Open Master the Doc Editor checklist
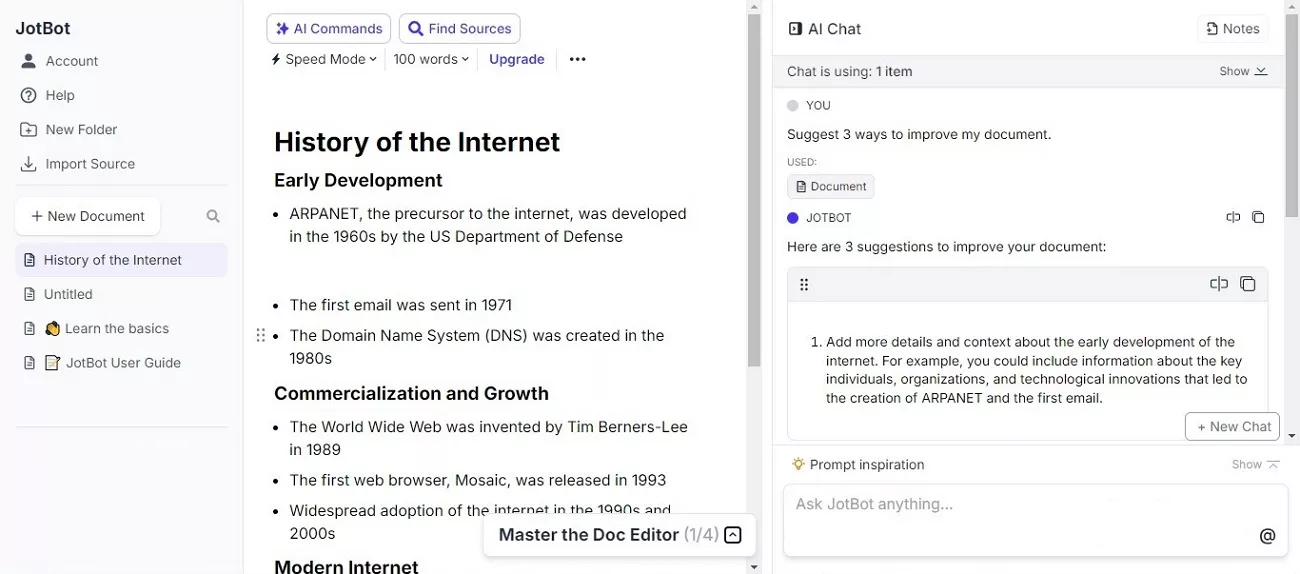 click(x=619, y=535)
